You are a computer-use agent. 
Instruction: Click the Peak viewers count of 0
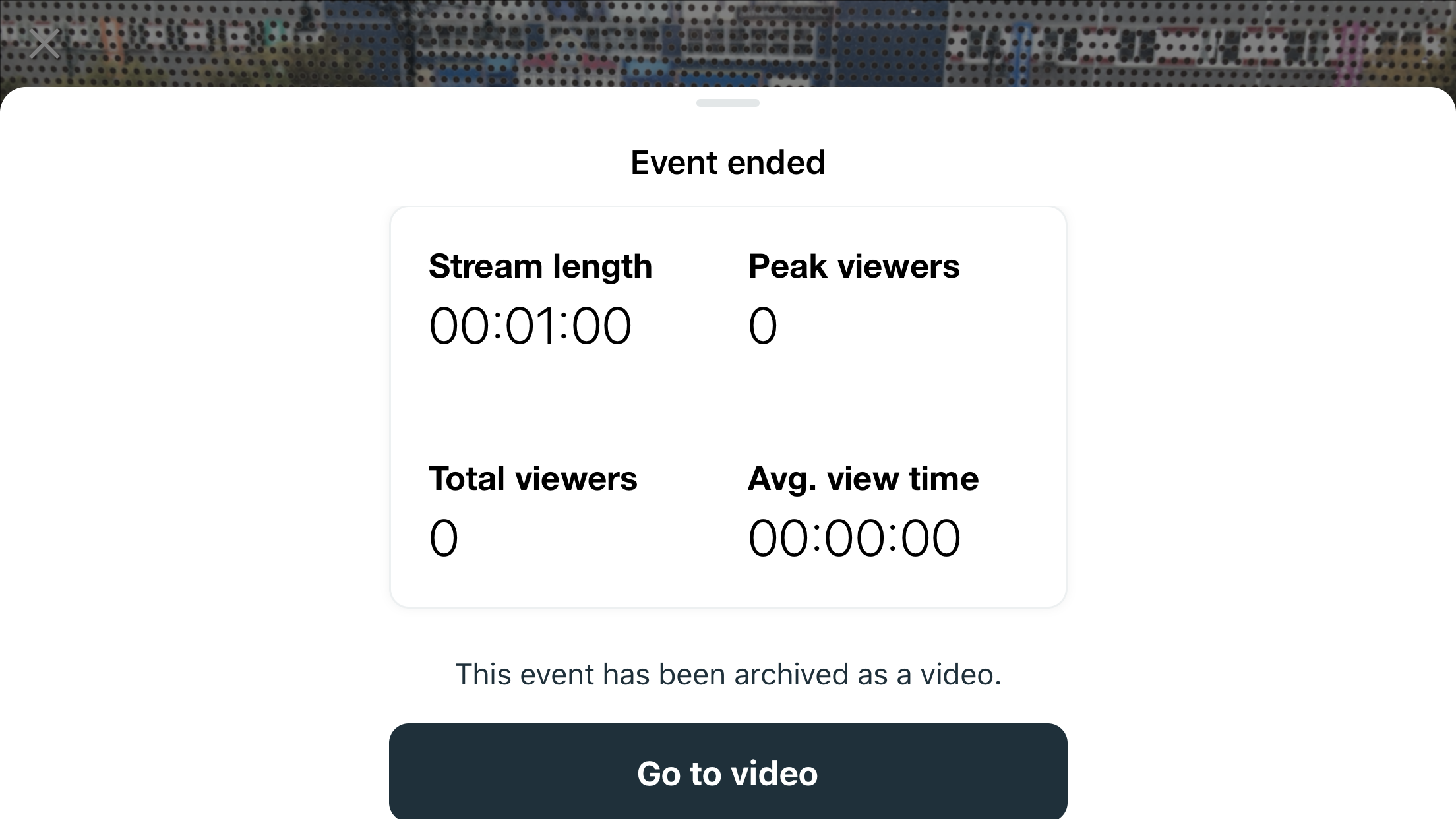pyautogui.click(x=762, y=326)
